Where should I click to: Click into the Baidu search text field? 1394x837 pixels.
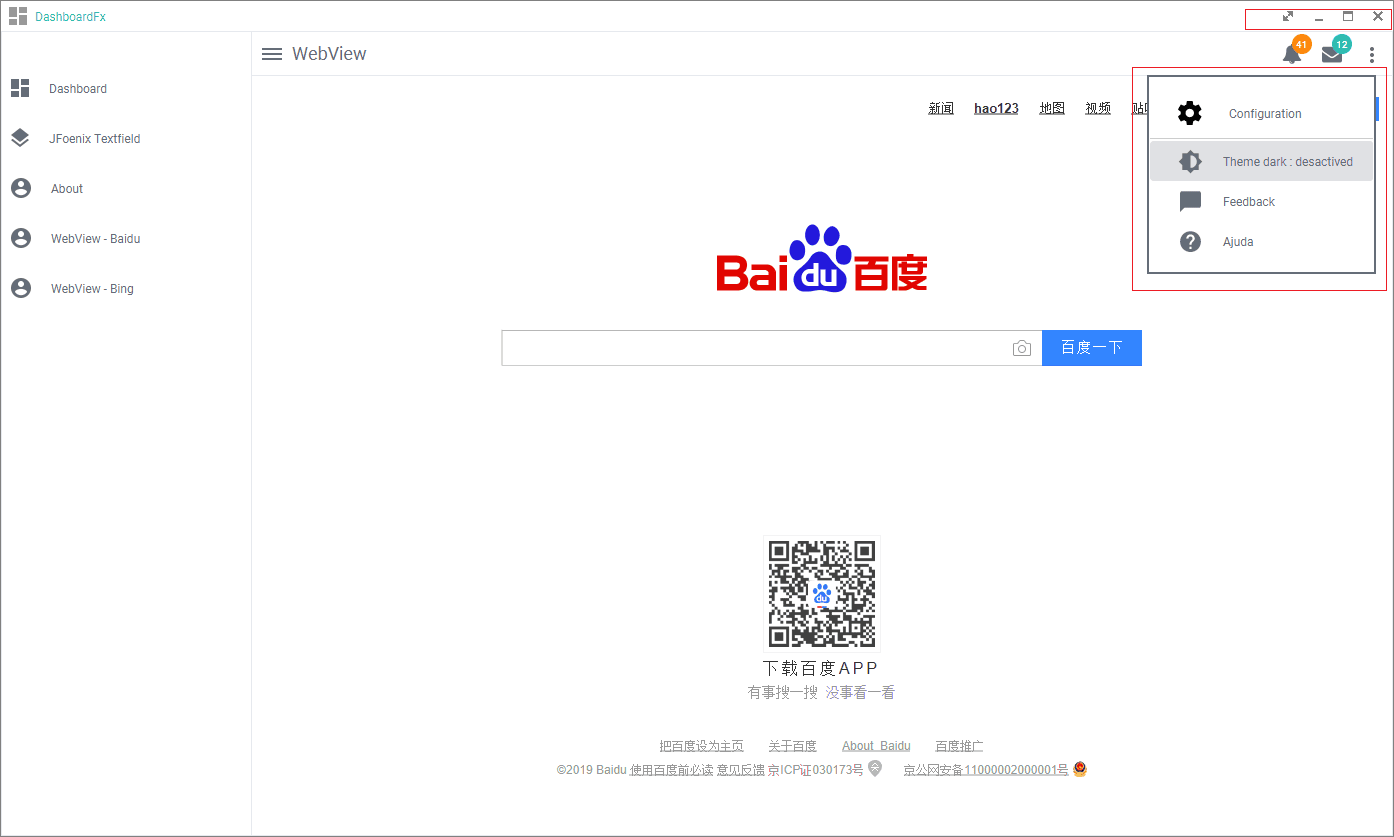click(x=755, y=348)
